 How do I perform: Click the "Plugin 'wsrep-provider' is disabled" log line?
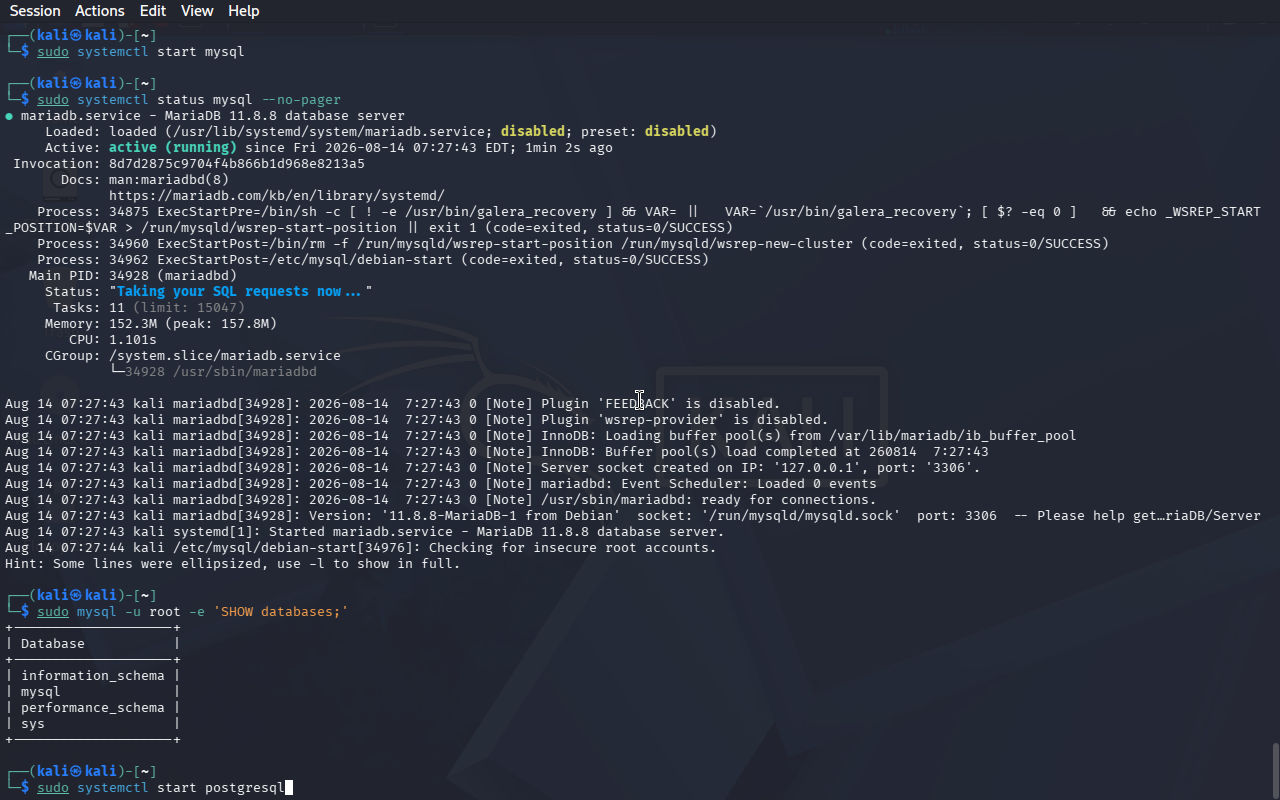click(x=416, y=420)
